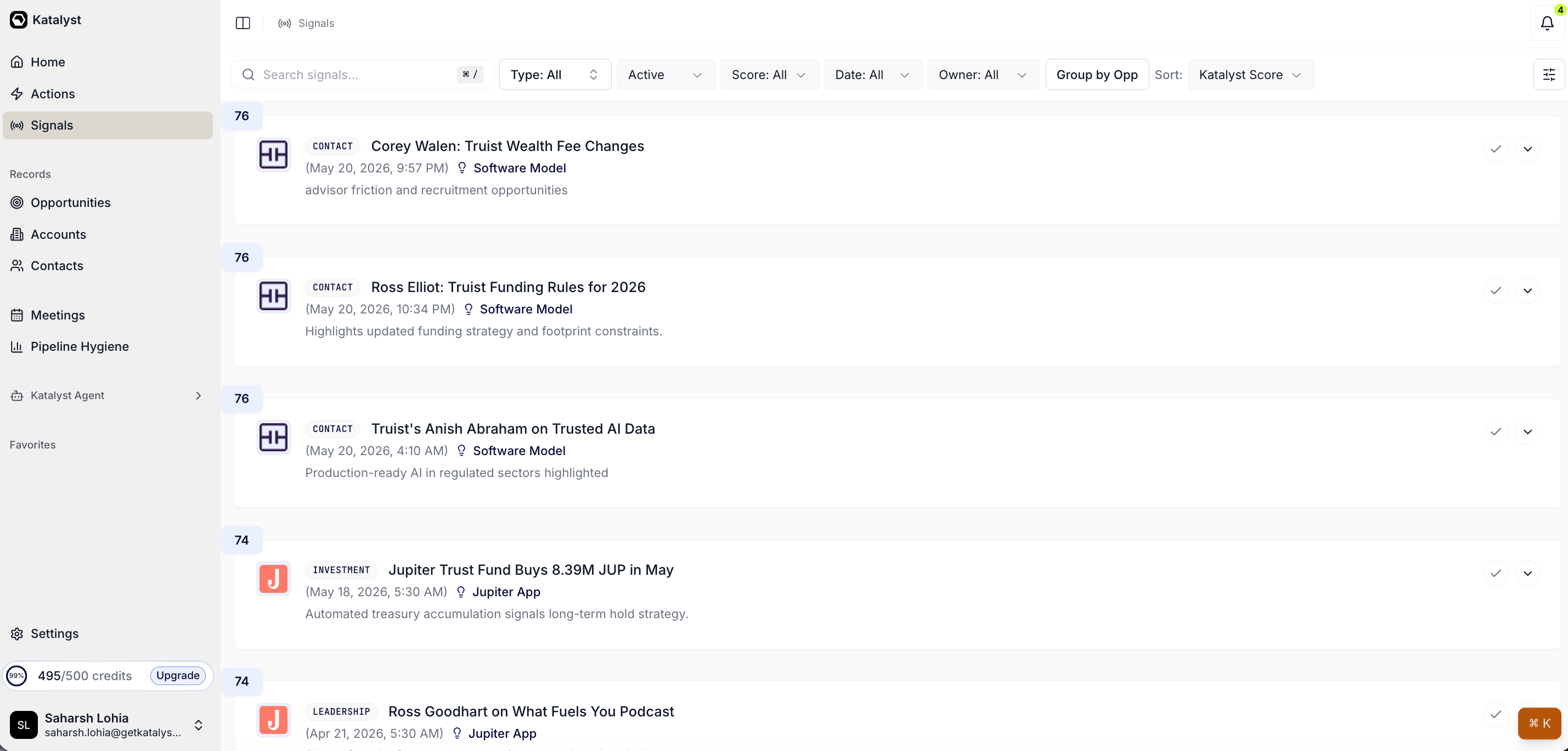Screen dimensions: 1568x751
Task: Select Signals in sidebar
Action: (x=107, y=125)
